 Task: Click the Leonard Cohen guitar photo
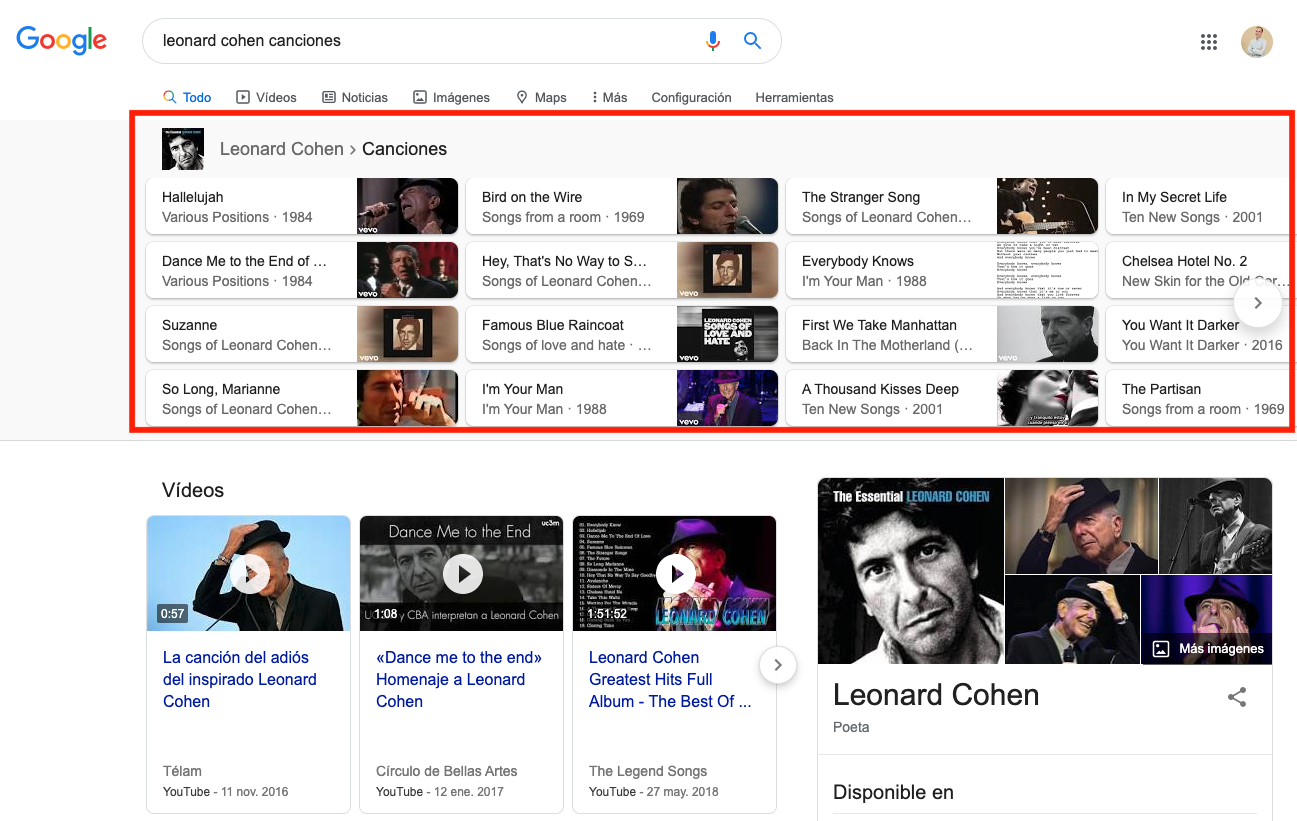[x=1215, y=525]
